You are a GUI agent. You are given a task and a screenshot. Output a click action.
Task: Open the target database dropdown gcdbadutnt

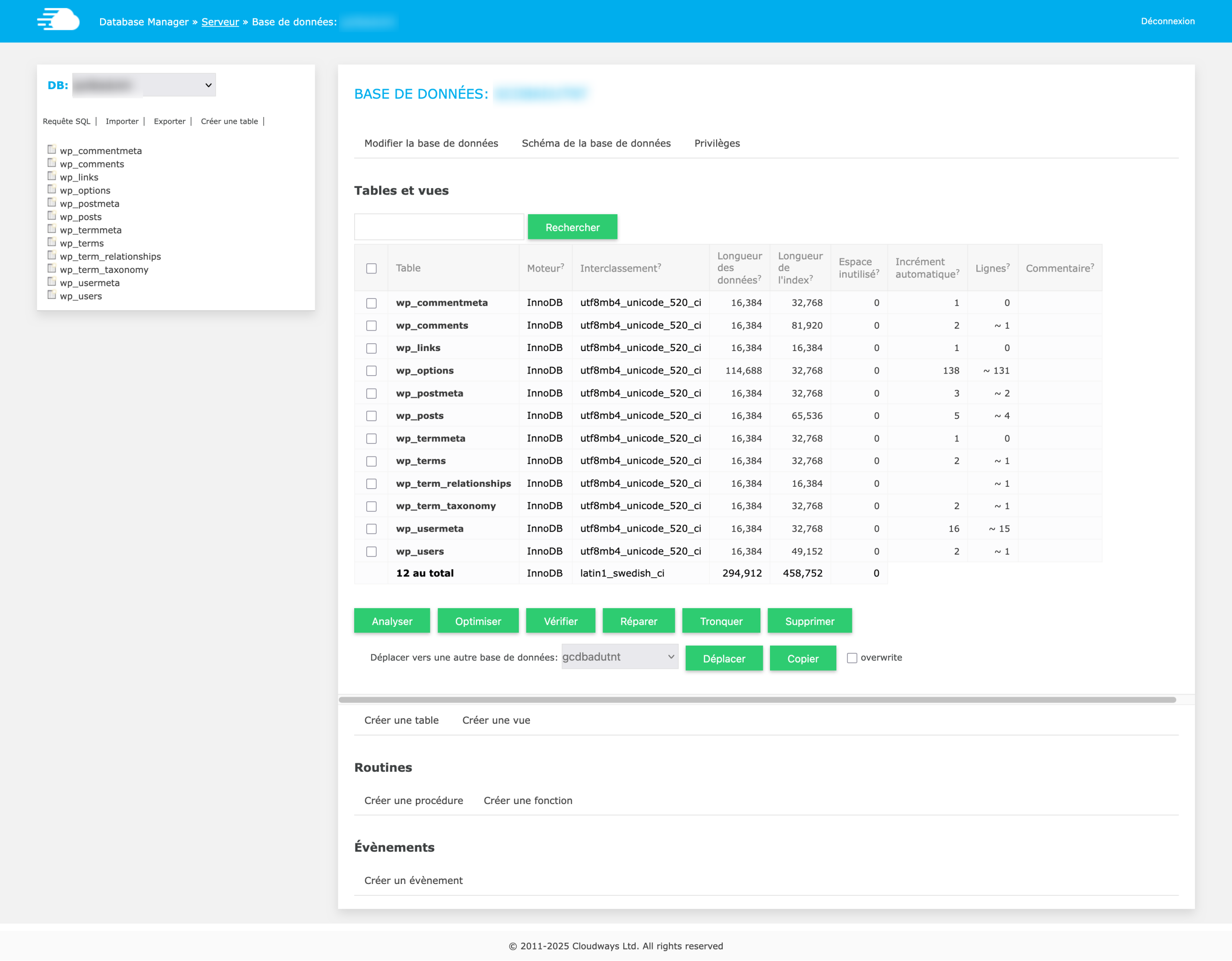point(619,657)
